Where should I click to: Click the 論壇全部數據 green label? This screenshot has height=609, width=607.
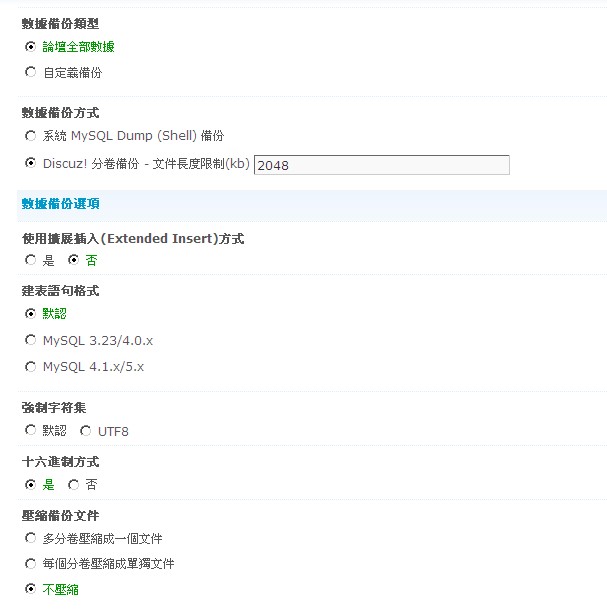coord(78,47)
